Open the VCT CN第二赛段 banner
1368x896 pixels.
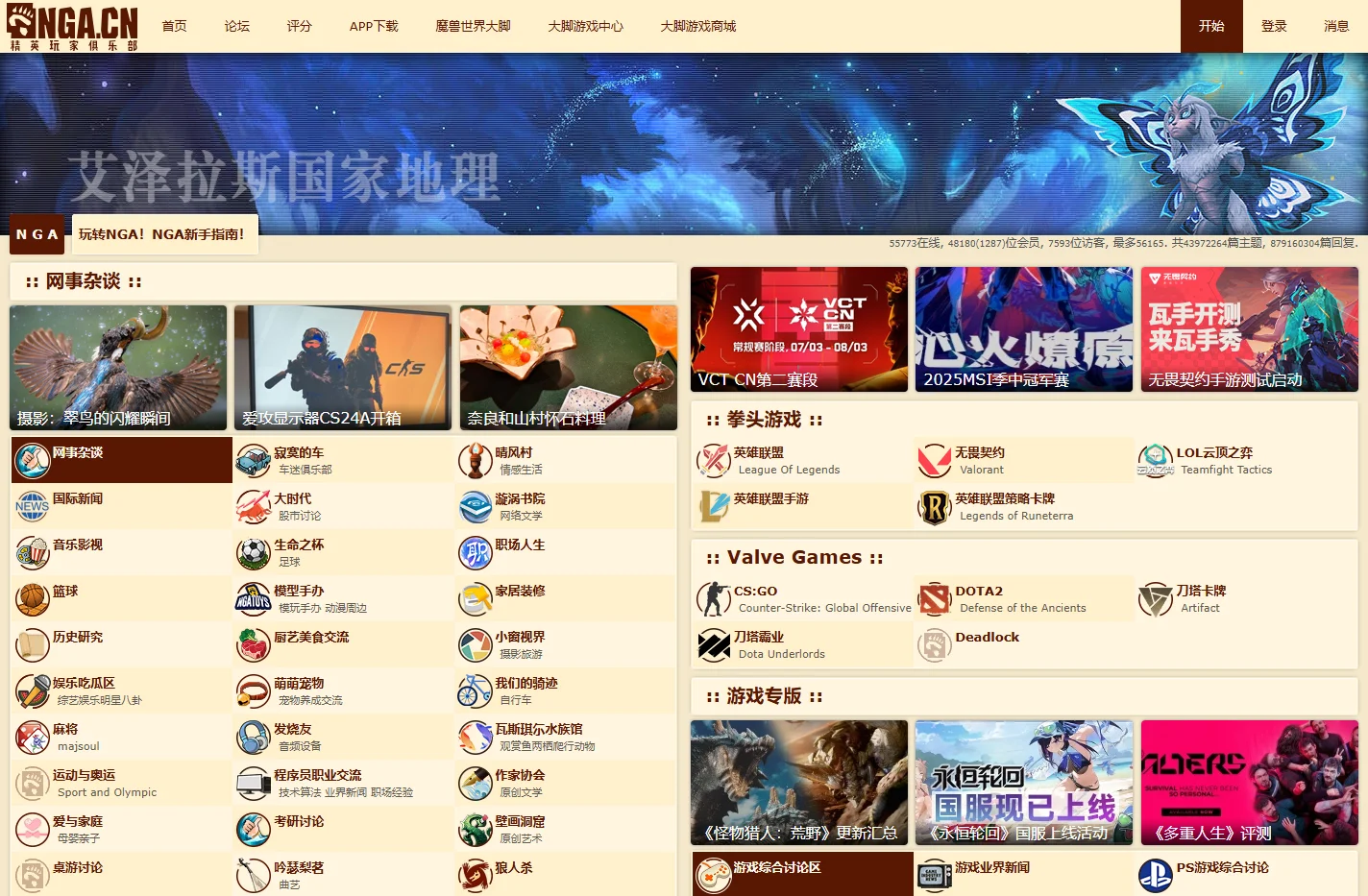(x=799, y=329)
